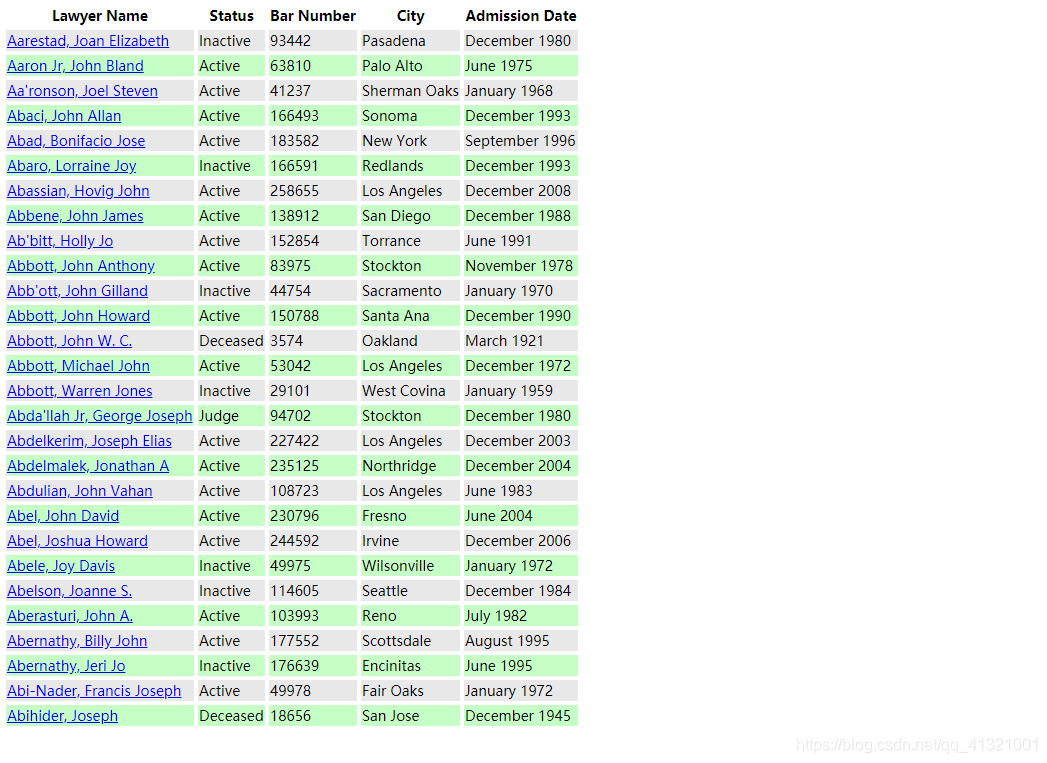Open Abbene, John James link
The width and height of the screenshot is (1047, 763).
[75, 216]
